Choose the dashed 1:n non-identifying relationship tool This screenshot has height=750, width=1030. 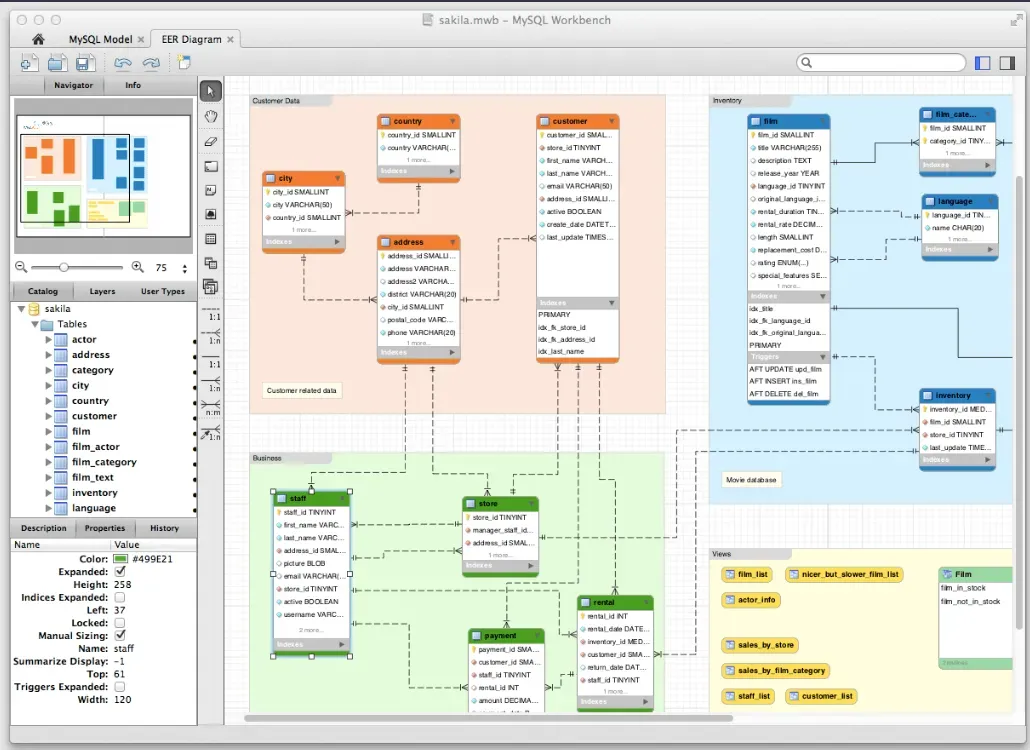pos(210,338)
